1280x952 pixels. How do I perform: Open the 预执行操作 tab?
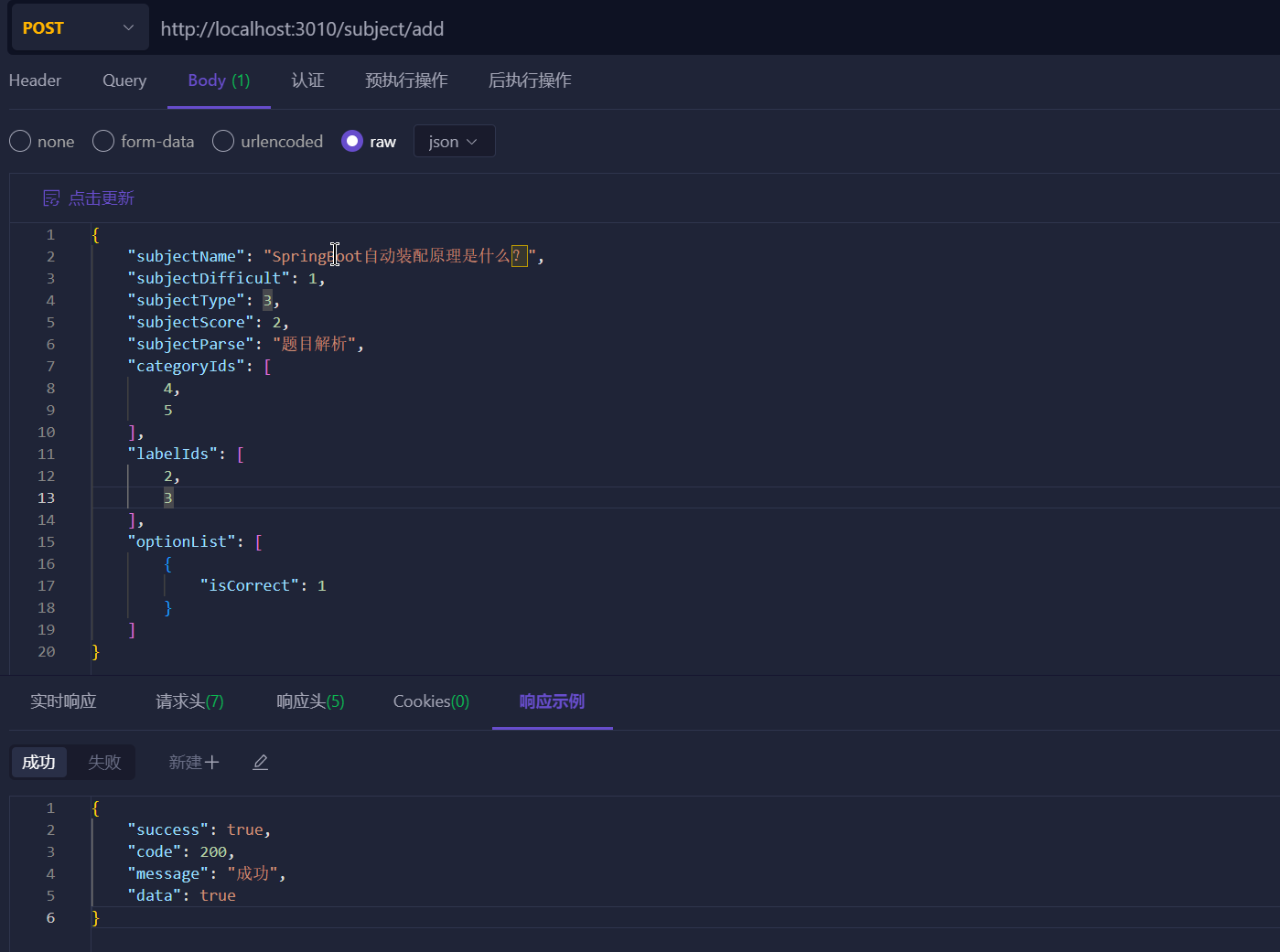[x=406, y=80]
